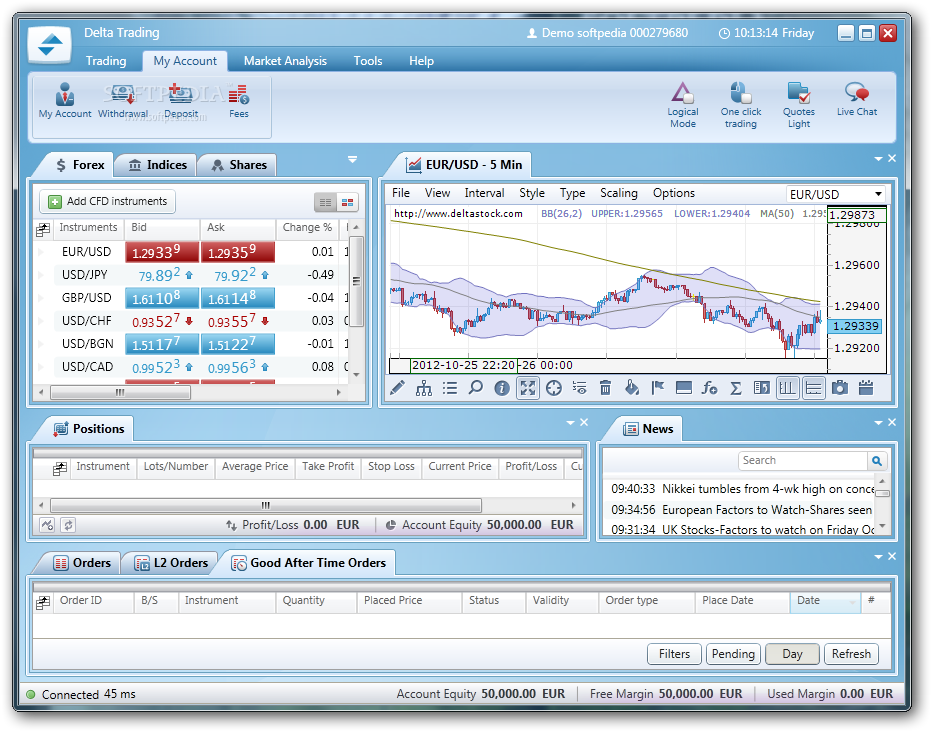Select the chart pencil drawing tool

coord(398,388)
